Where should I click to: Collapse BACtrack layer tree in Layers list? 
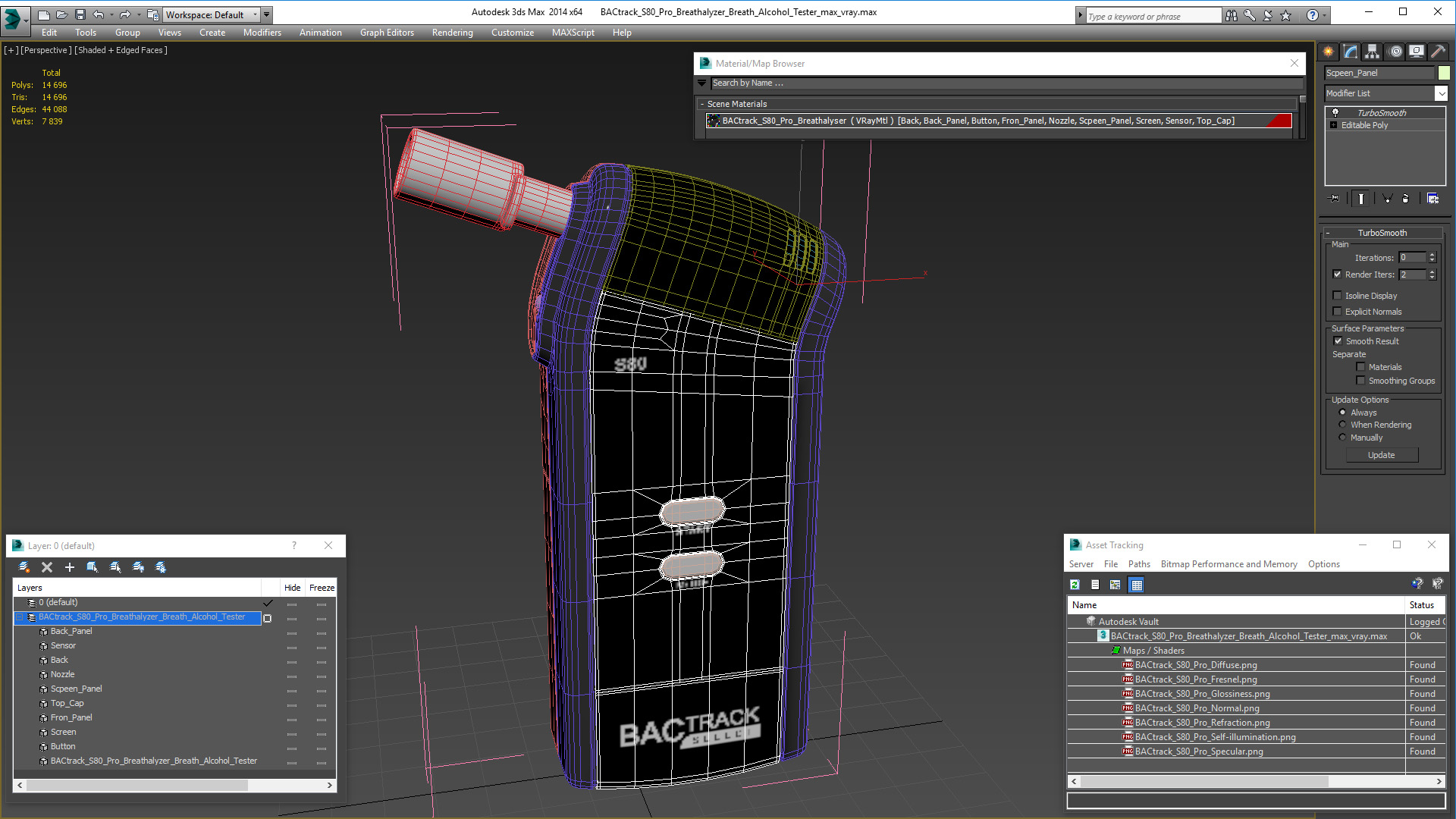[x=20, y=617]
